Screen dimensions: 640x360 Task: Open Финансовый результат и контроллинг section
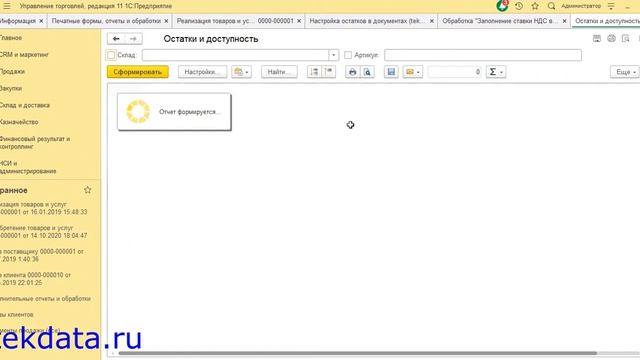point(35,142)
